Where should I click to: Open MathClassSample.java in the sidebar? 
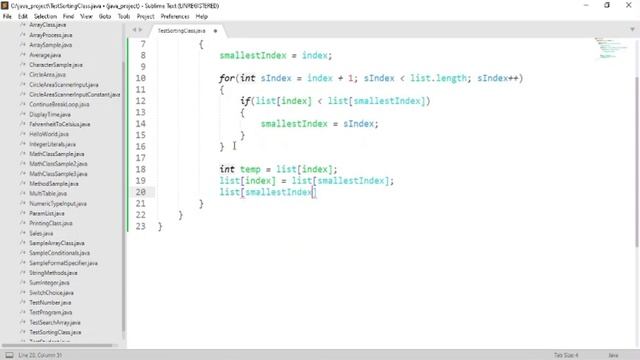(x=57, y=154)
